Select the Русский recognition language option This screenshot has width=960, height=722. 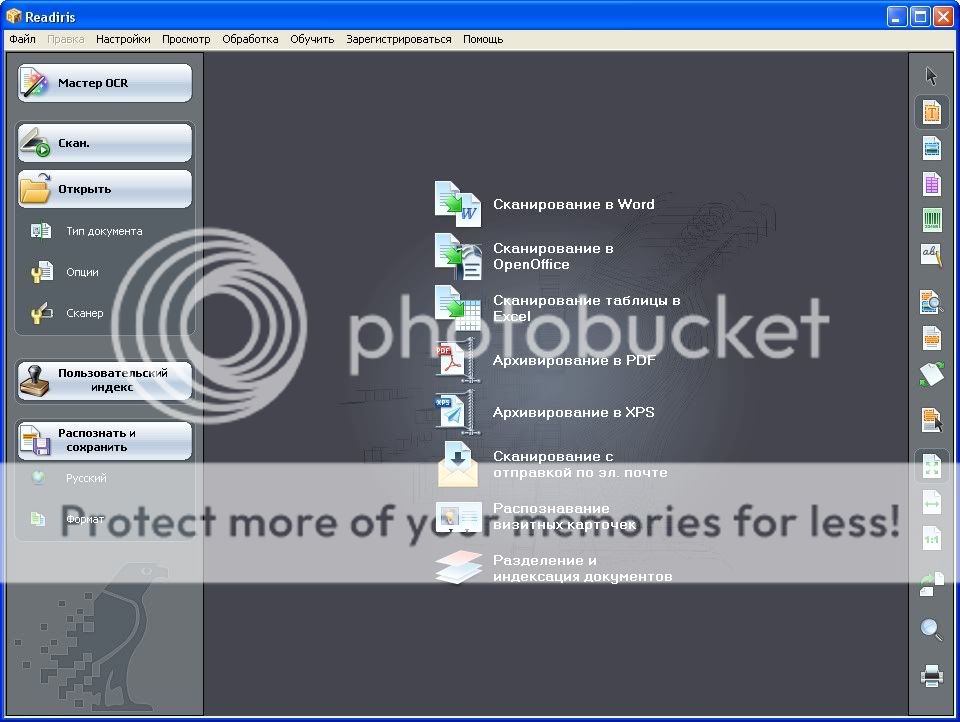click(x=86, y=478)
